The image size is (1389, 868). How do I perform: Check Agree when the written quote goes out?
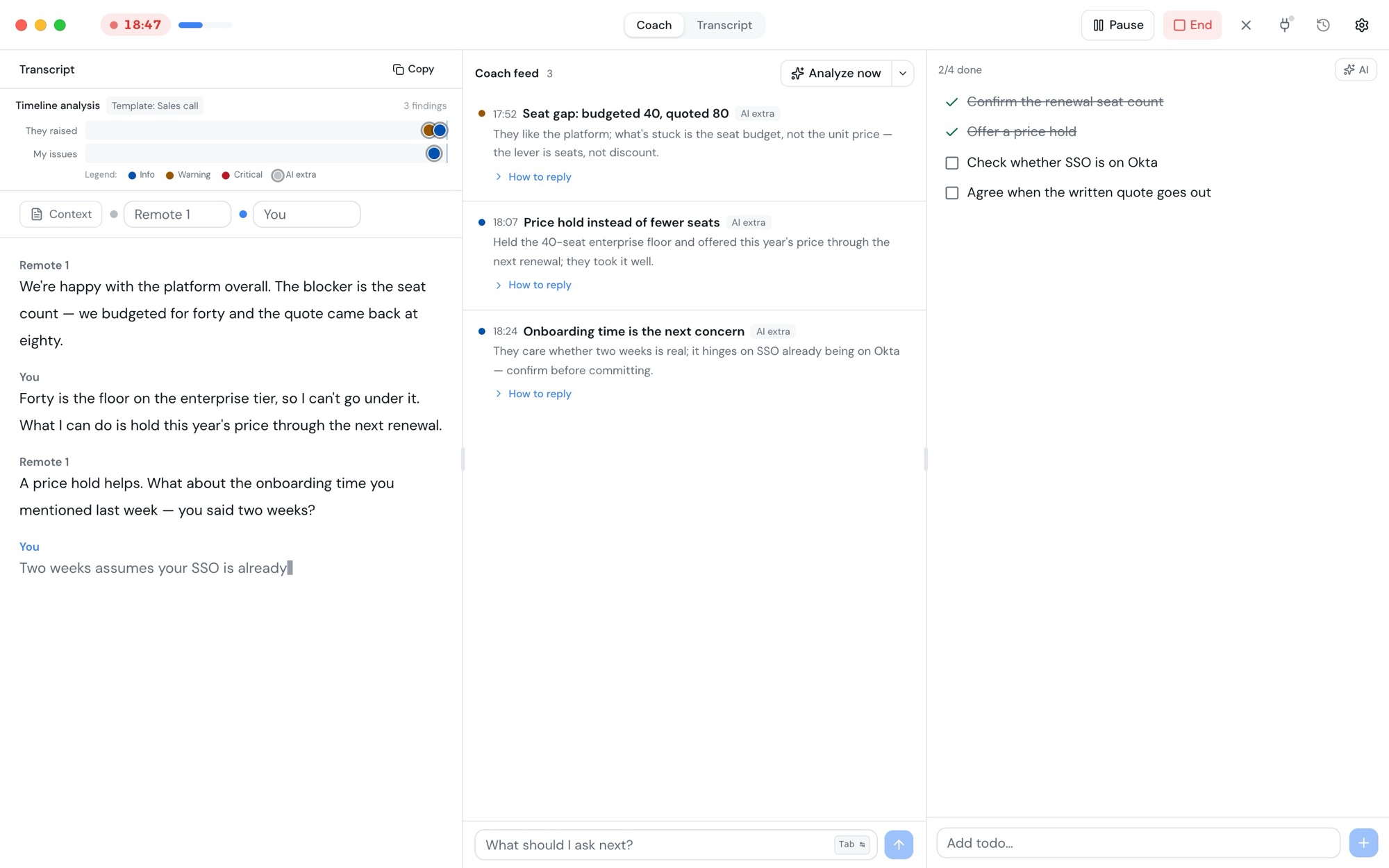pyautogui.click(x=951, y=193)
